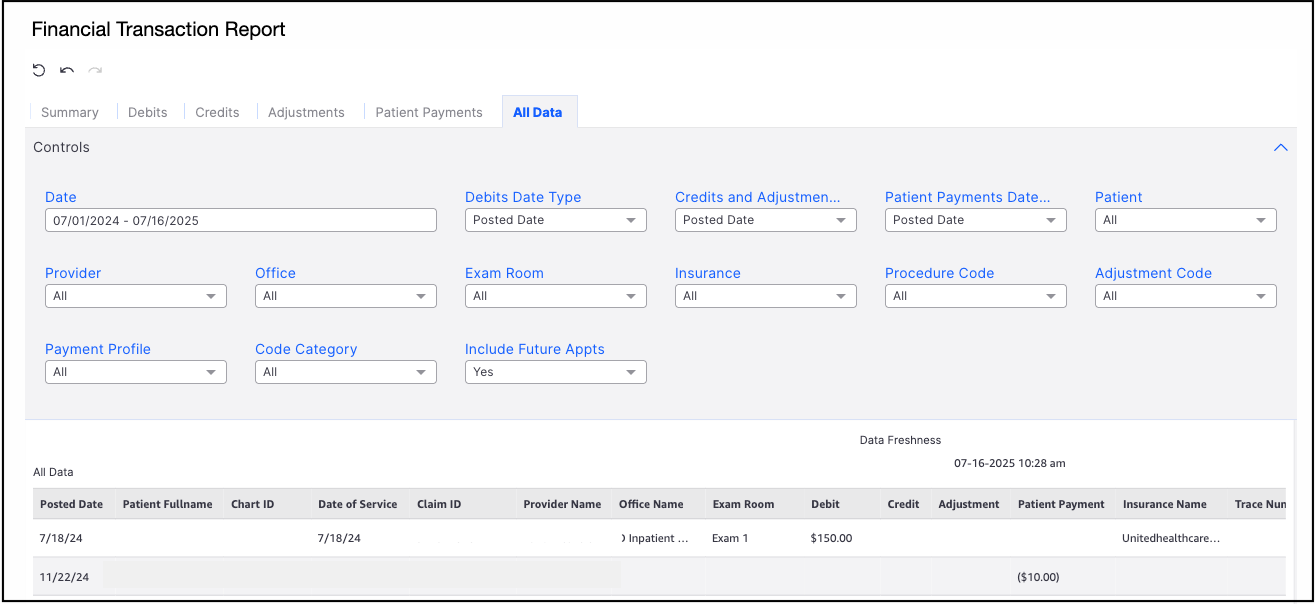Switch to the Summary tab
Viewport: 1315px width, 604px height.
[x=70, y=112]
